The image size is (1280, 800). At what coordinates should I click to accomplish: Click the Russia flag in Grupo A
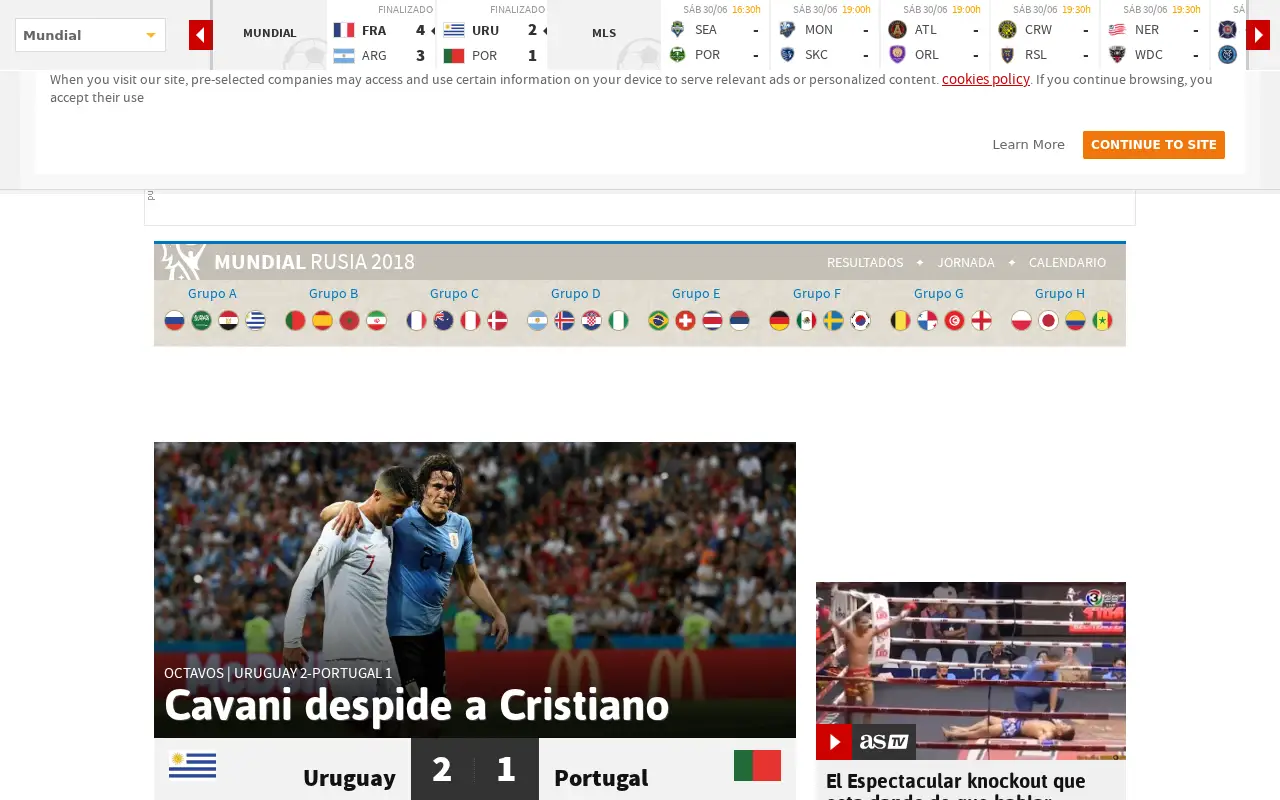coord(175,321)
